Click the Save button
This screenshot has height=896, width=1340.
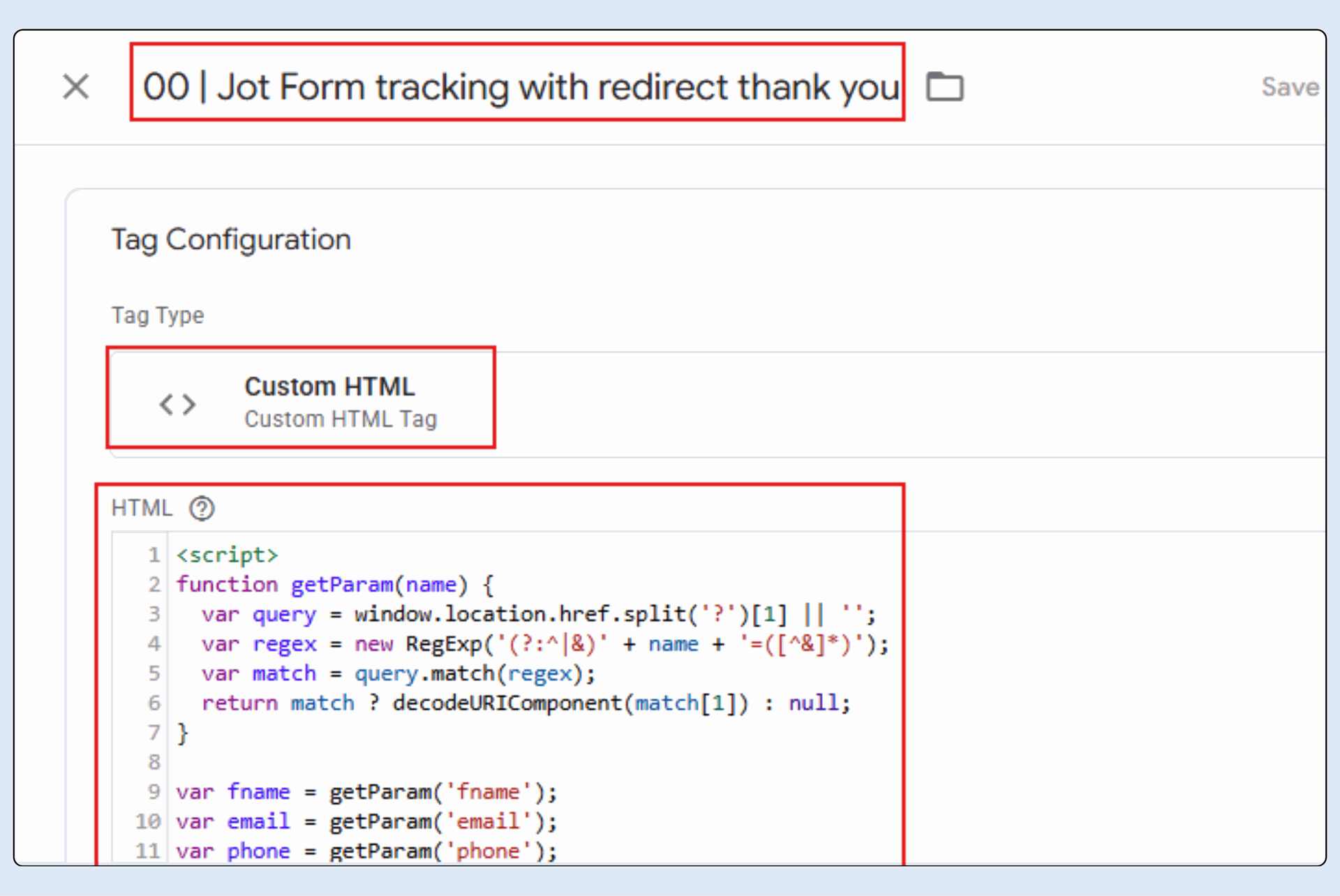click(x=1289, y=87)
